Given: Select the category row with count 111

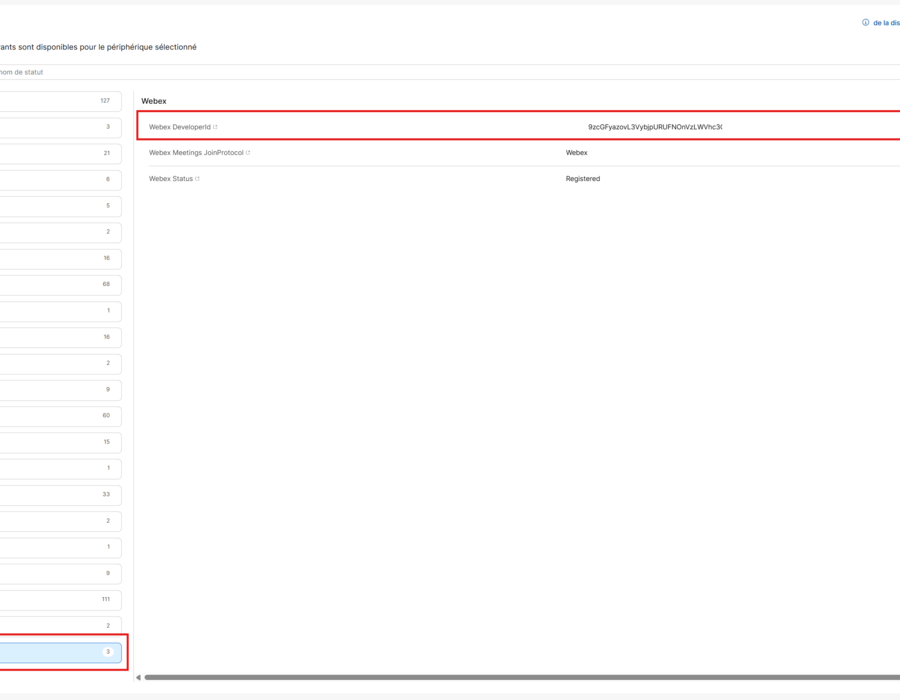Looking at the screenshot, I should pyautogui.click(x=60, y=600).
